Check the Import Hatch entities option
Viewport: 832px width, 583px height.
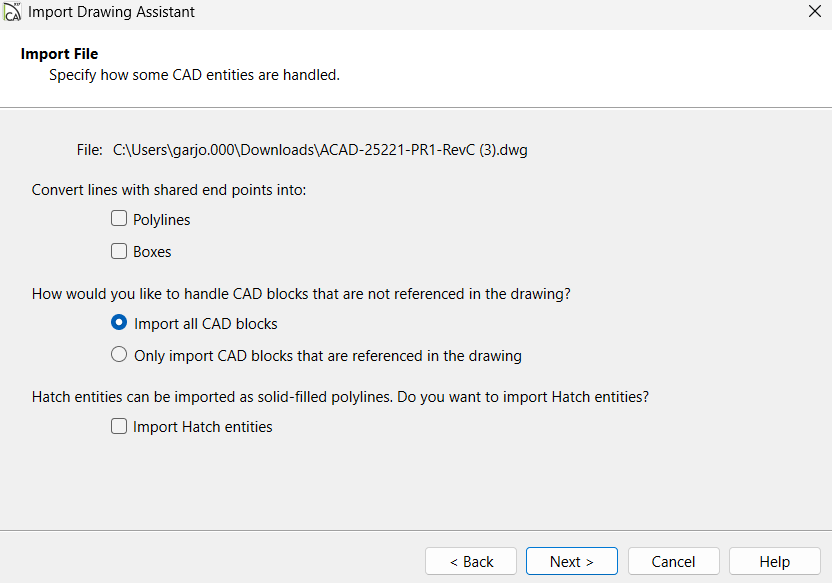coord(119,426)
